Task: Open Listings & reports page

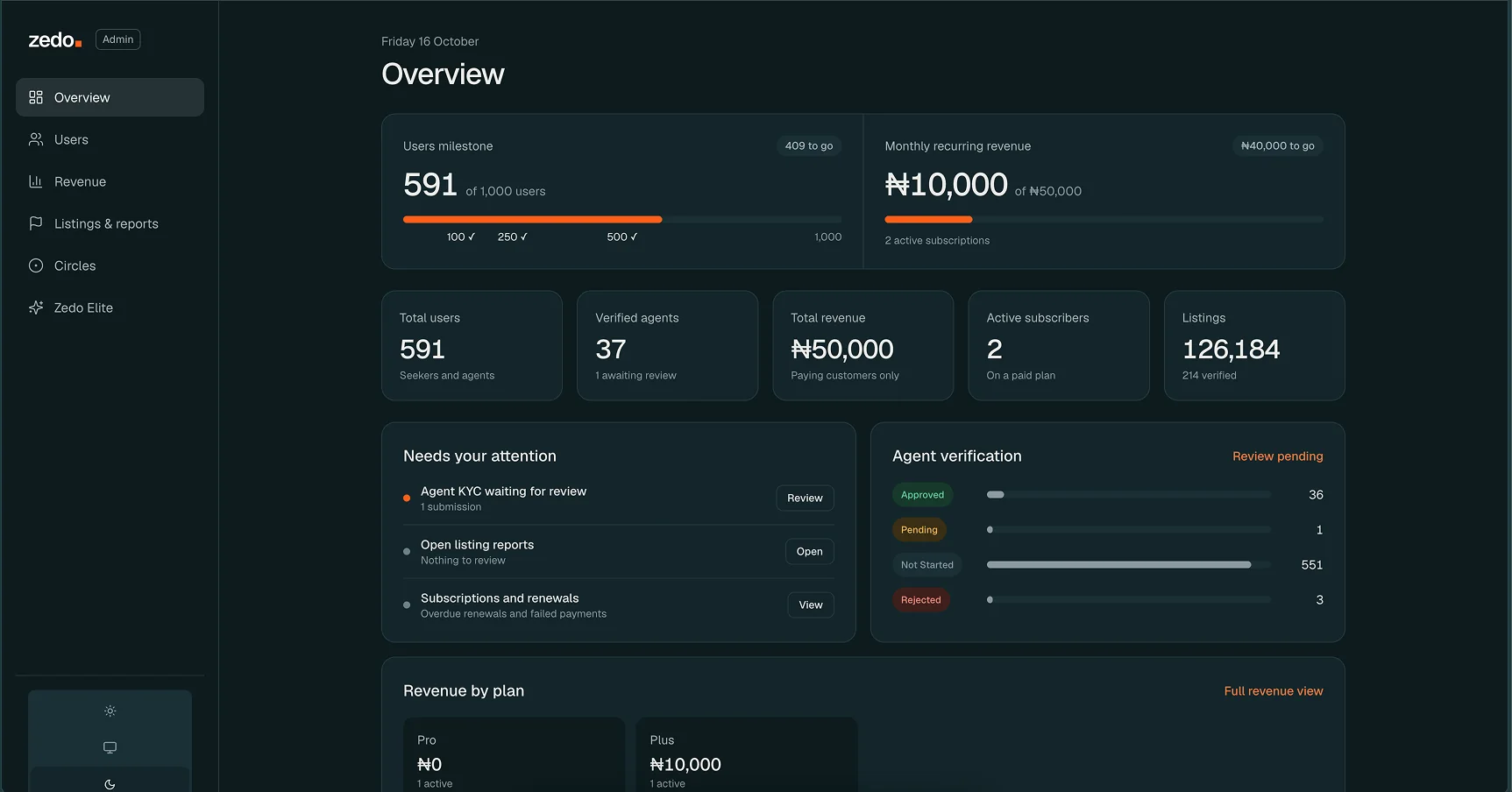Action: tap(110, 223)
